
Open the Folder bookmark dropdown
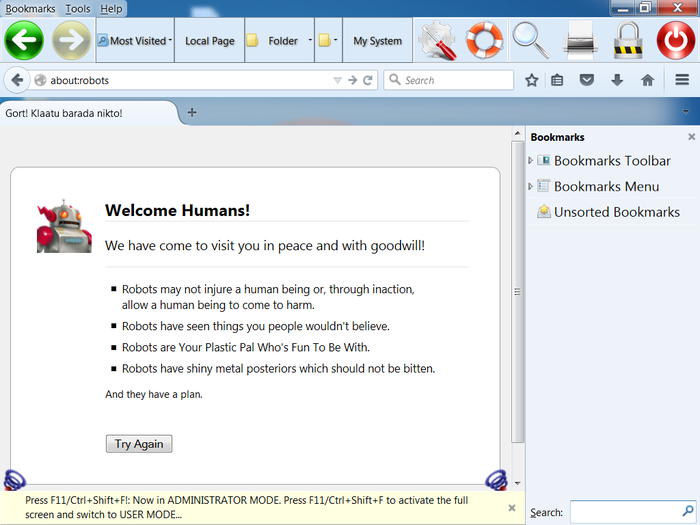[x=279, y=41]
